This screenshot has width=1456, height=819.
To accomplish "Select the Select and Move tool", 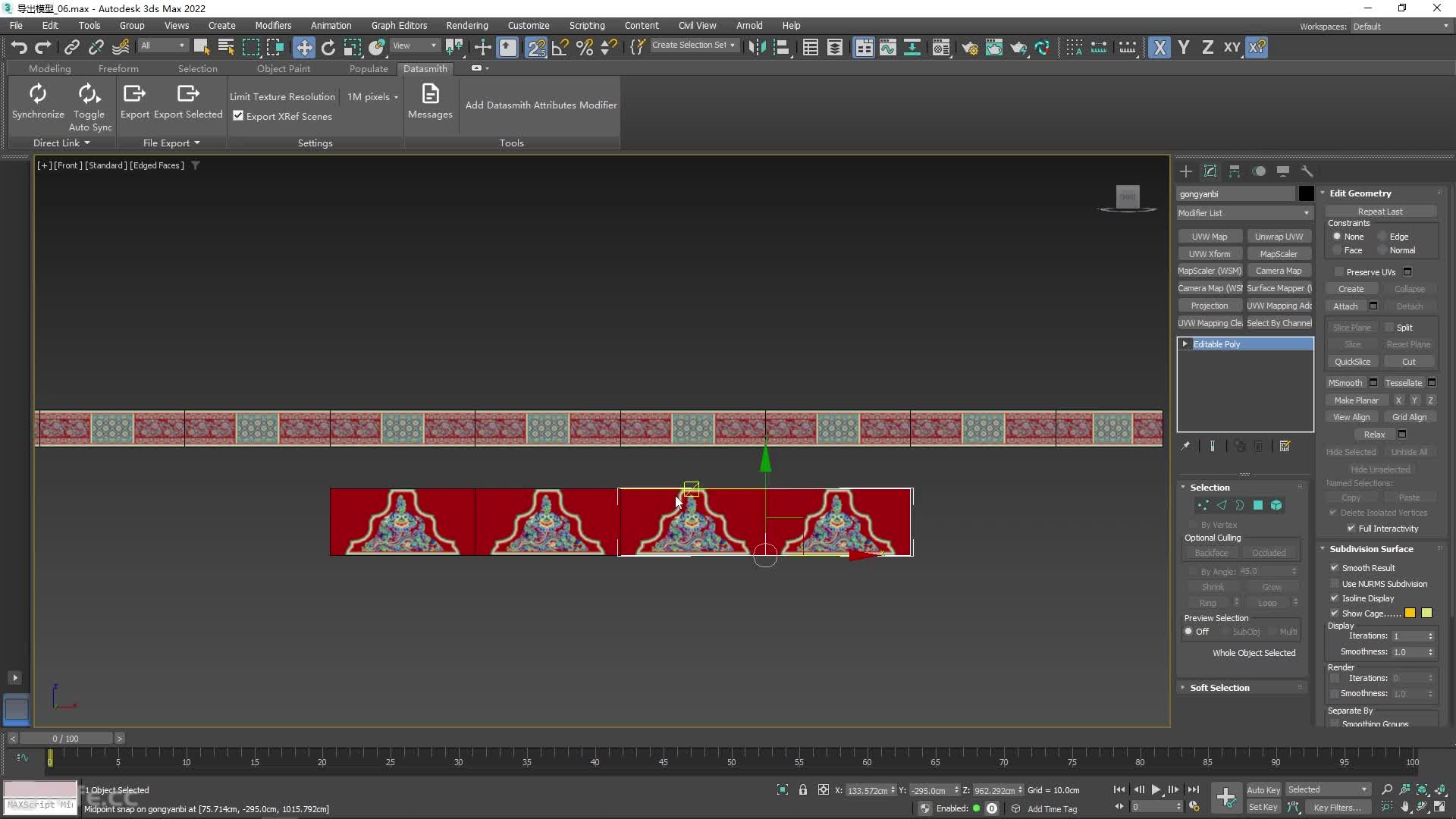I will pyautogui.click(x=304, y=47).
